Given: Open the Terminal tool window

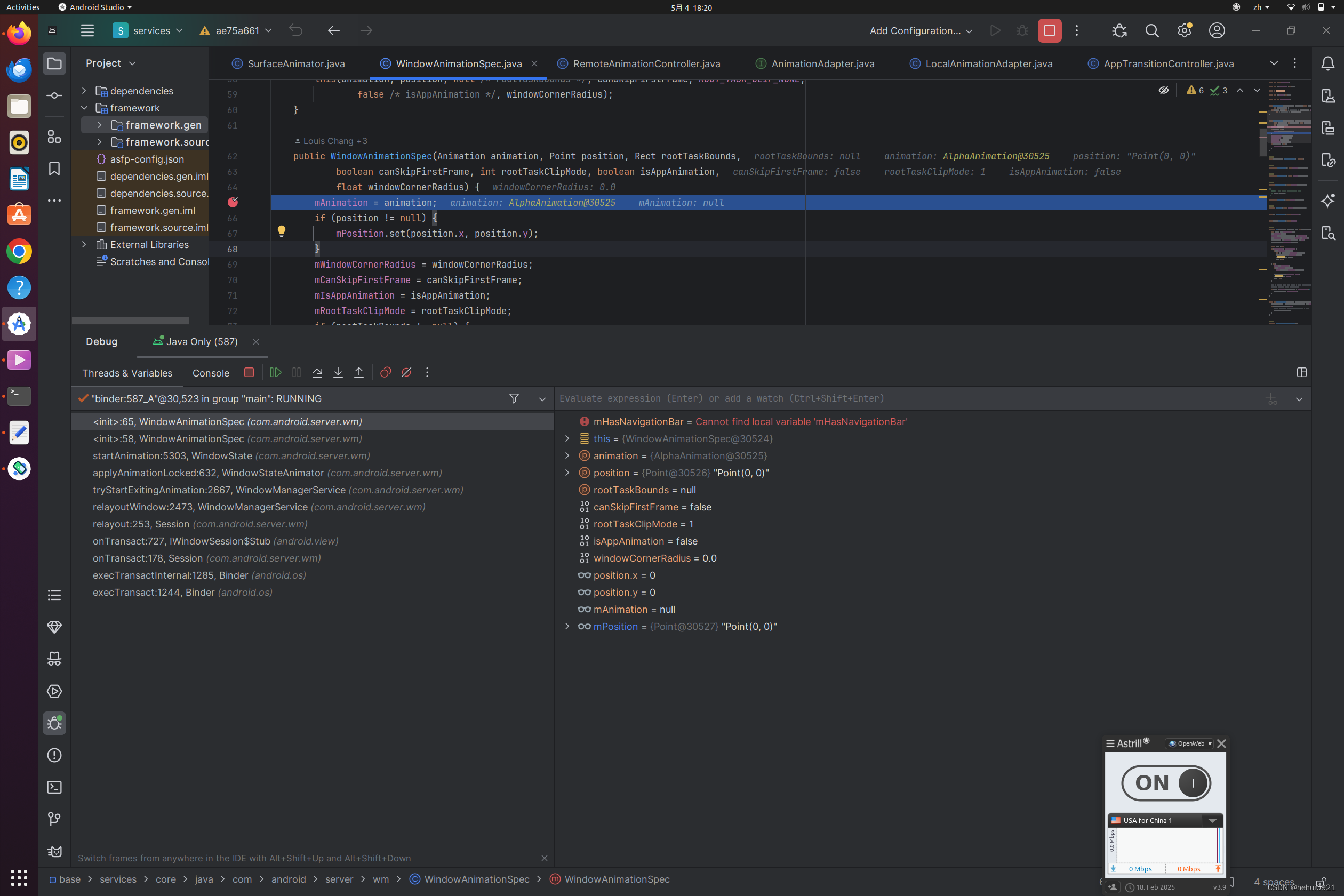Looking at the screenshot, I should click(x=54, y=787).
